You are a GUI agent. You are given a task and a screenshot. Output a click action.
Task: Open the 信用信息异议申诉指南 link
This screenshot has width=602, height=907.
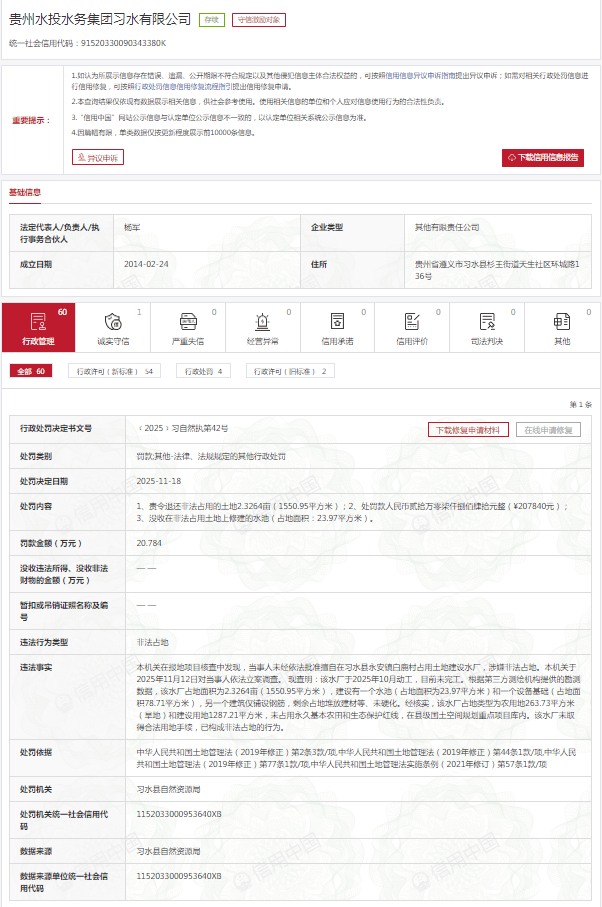tap(420, 76)
